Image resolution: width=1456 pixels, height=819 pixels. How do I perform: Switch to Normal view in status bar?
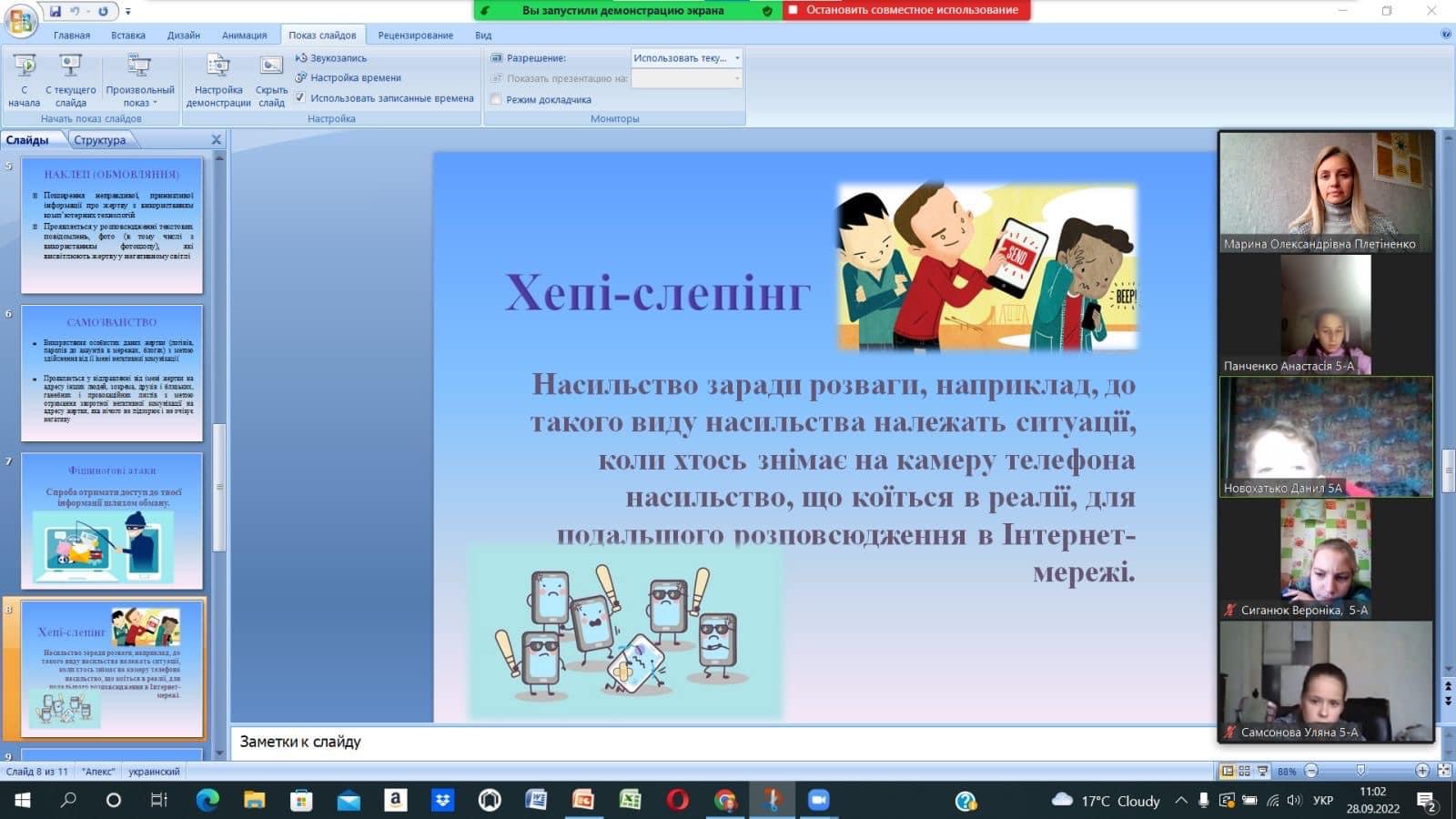pos(1228,771)
